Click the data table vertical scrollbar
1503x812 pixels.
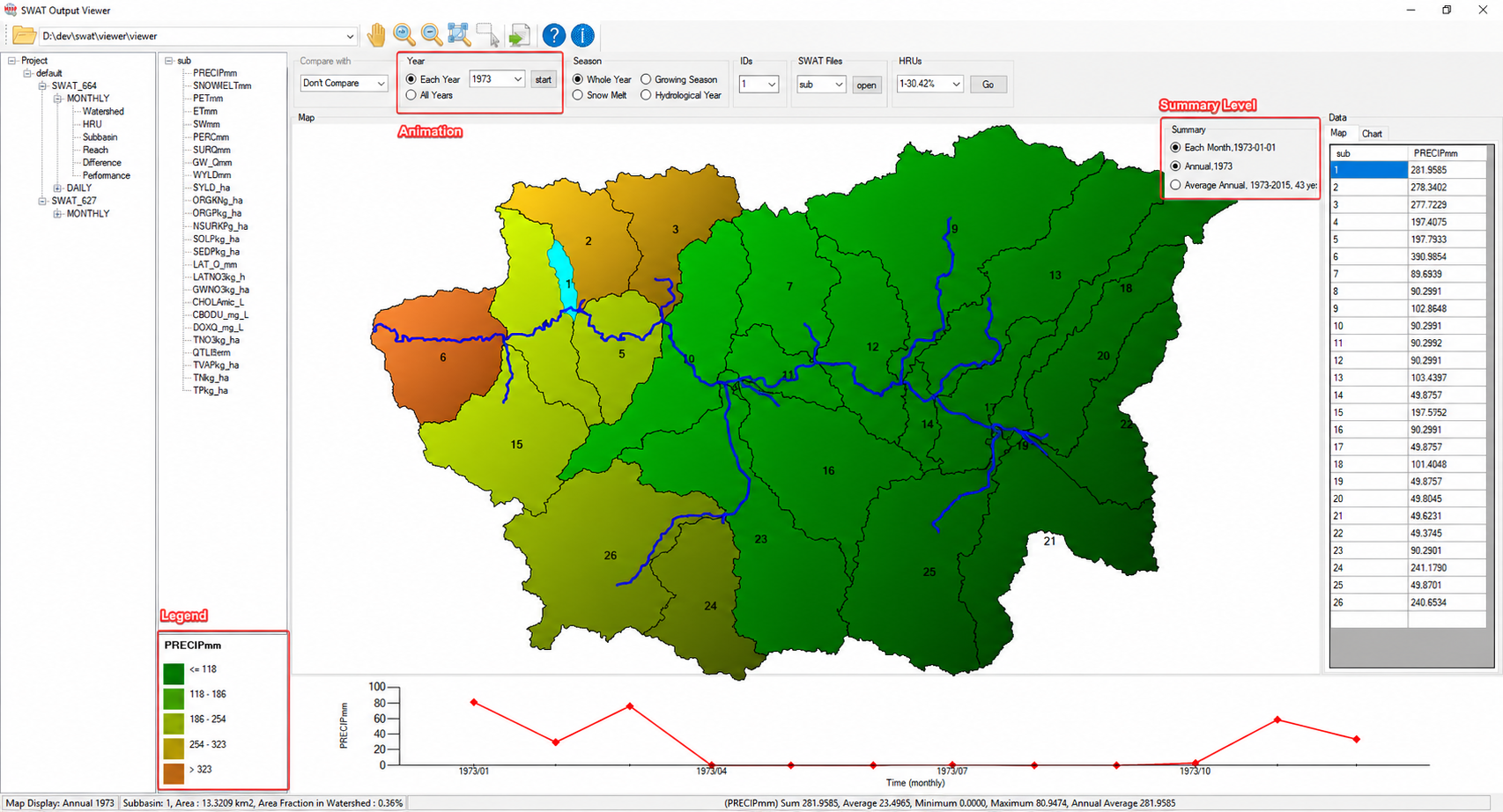click(1491, 405)
